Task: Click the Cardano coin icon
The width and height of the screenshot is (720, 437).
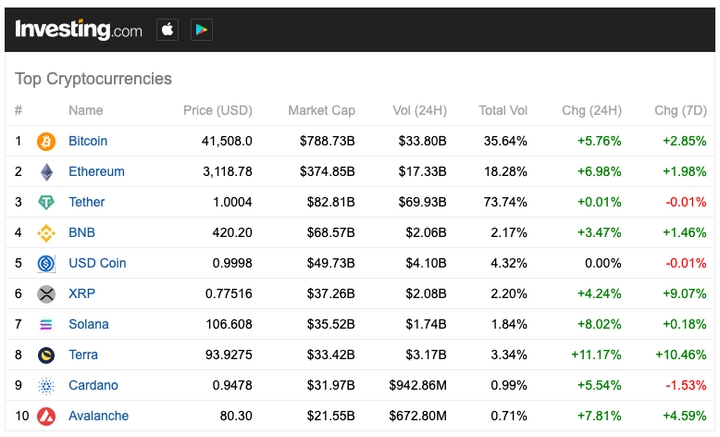Action: pos(46,386)
